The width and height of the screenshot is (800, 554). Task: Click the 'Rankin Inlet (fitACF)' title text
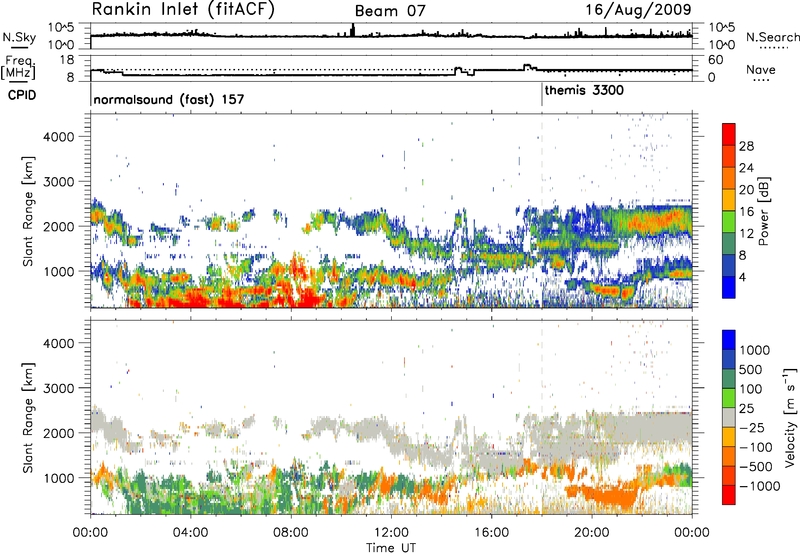(183, 9)
